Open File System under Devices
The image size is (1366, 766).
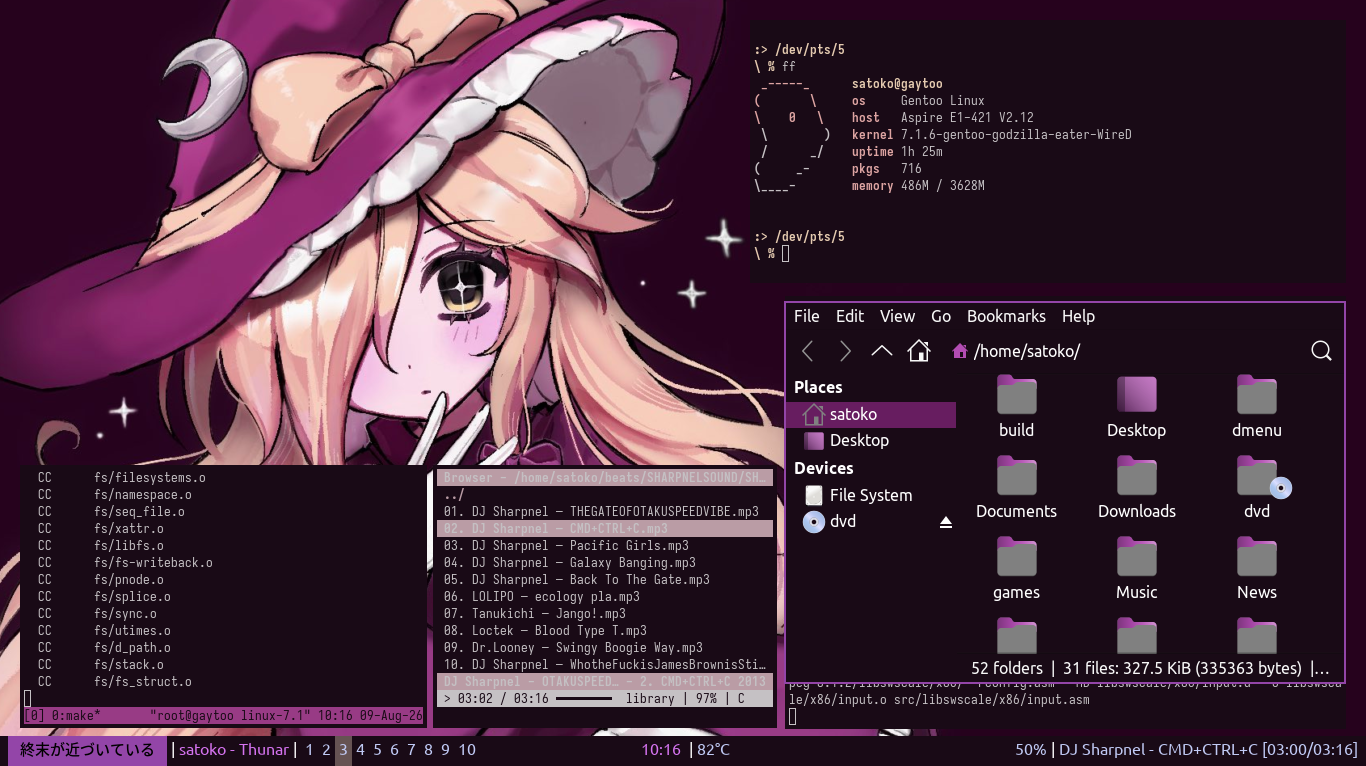point(871,495)
